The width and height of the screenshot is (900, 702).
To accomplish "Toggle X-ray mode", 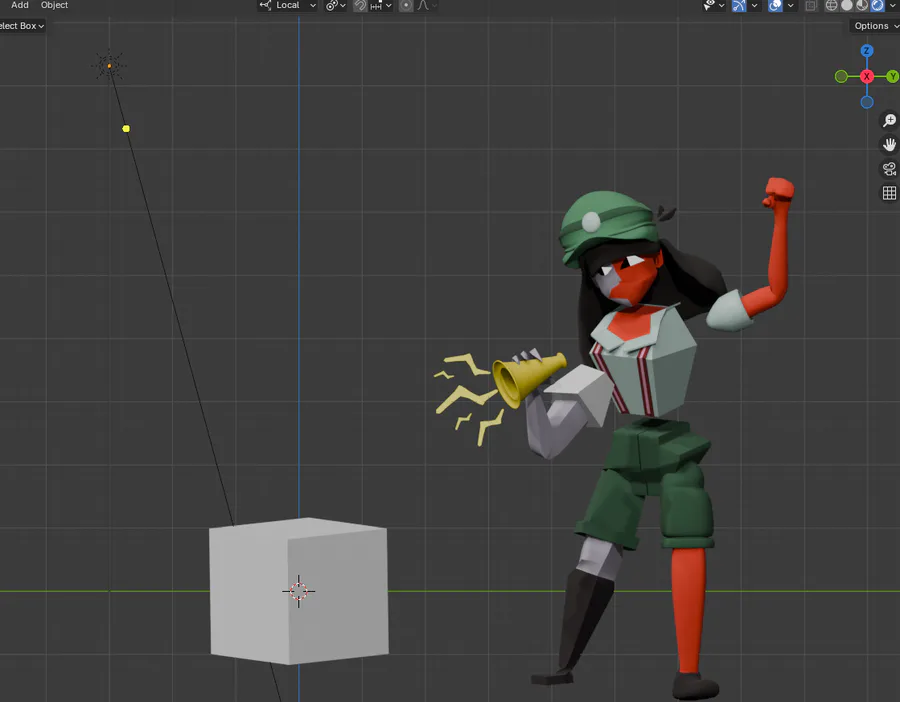I will coord(810,6).
